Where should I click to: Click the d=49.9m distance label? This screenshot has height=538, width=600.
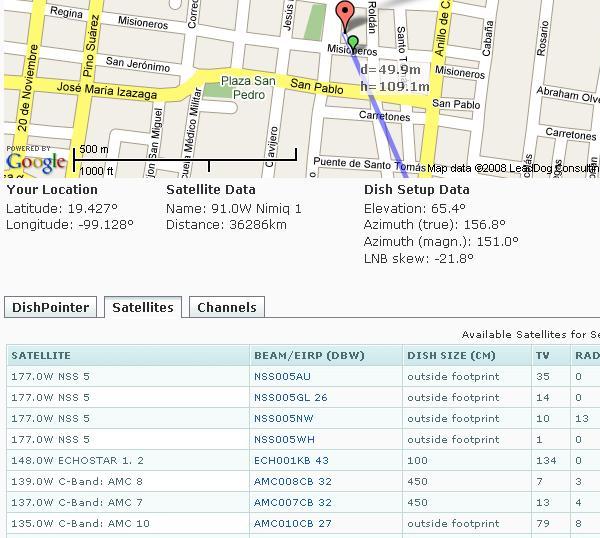[390, 70]
